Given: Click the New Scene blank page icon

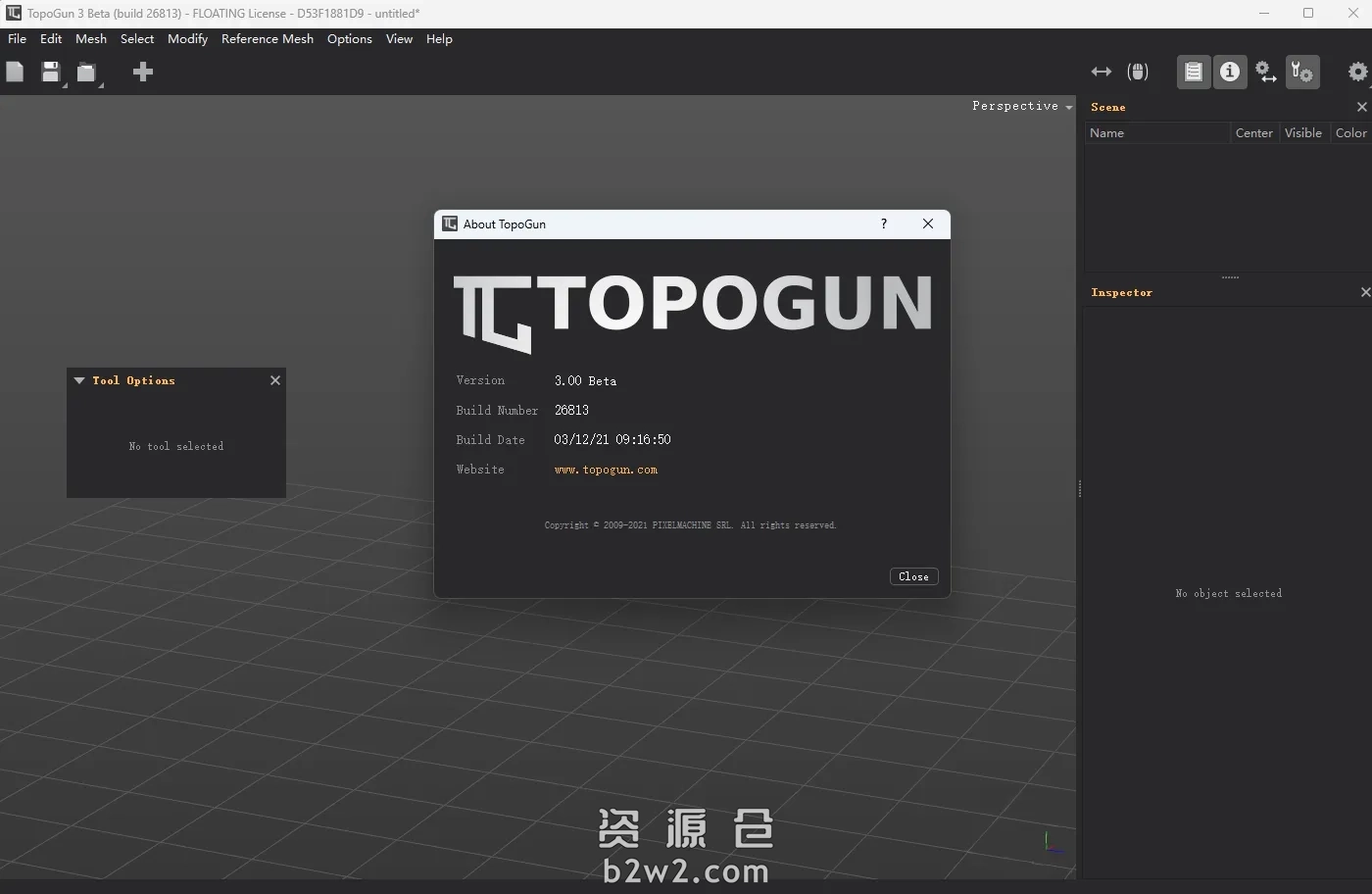Looking at the screenshot, I should [x=15, y=72].
